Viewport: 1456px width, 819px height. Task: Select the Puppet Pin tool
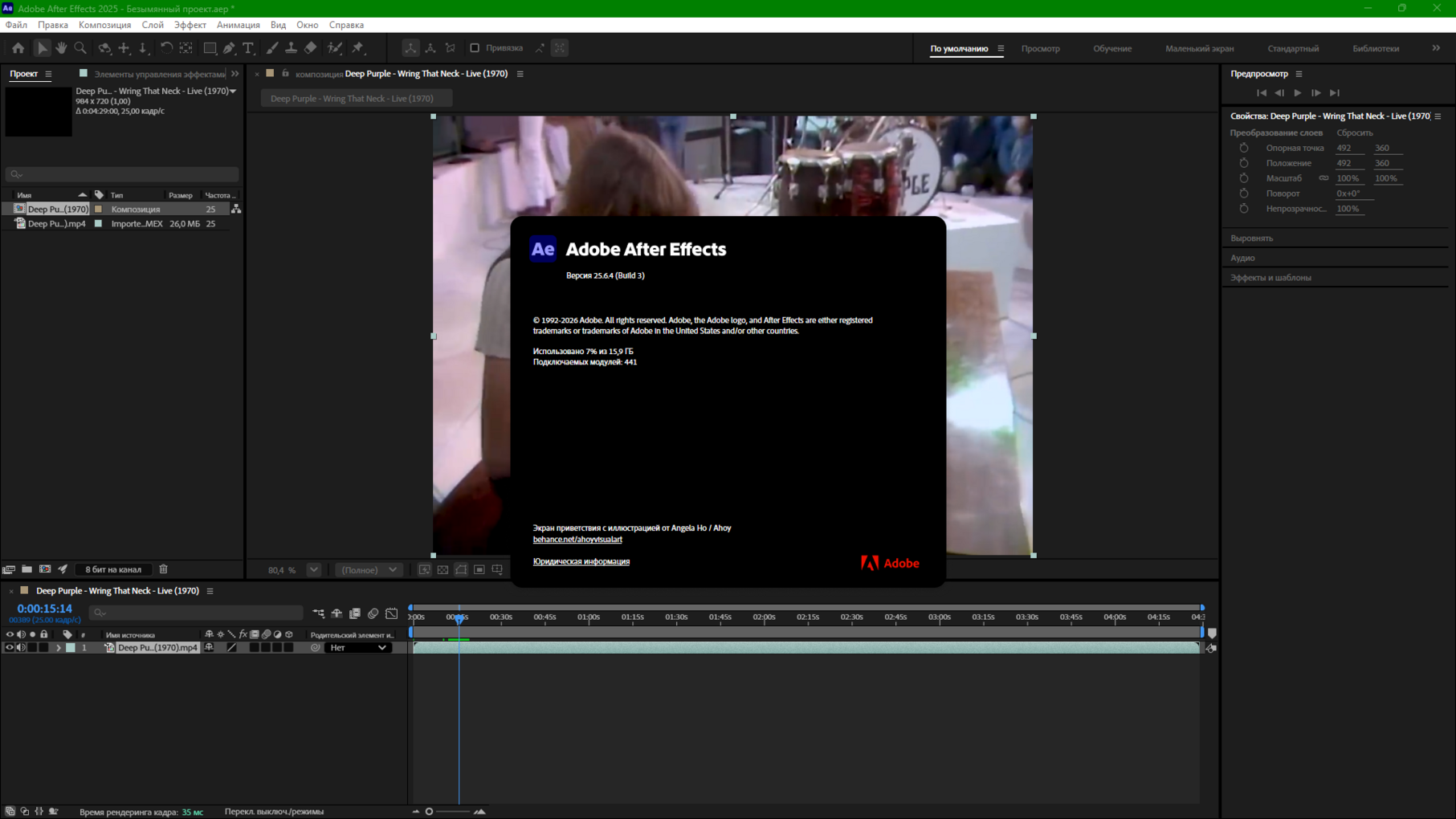click(x=358, y=48)
